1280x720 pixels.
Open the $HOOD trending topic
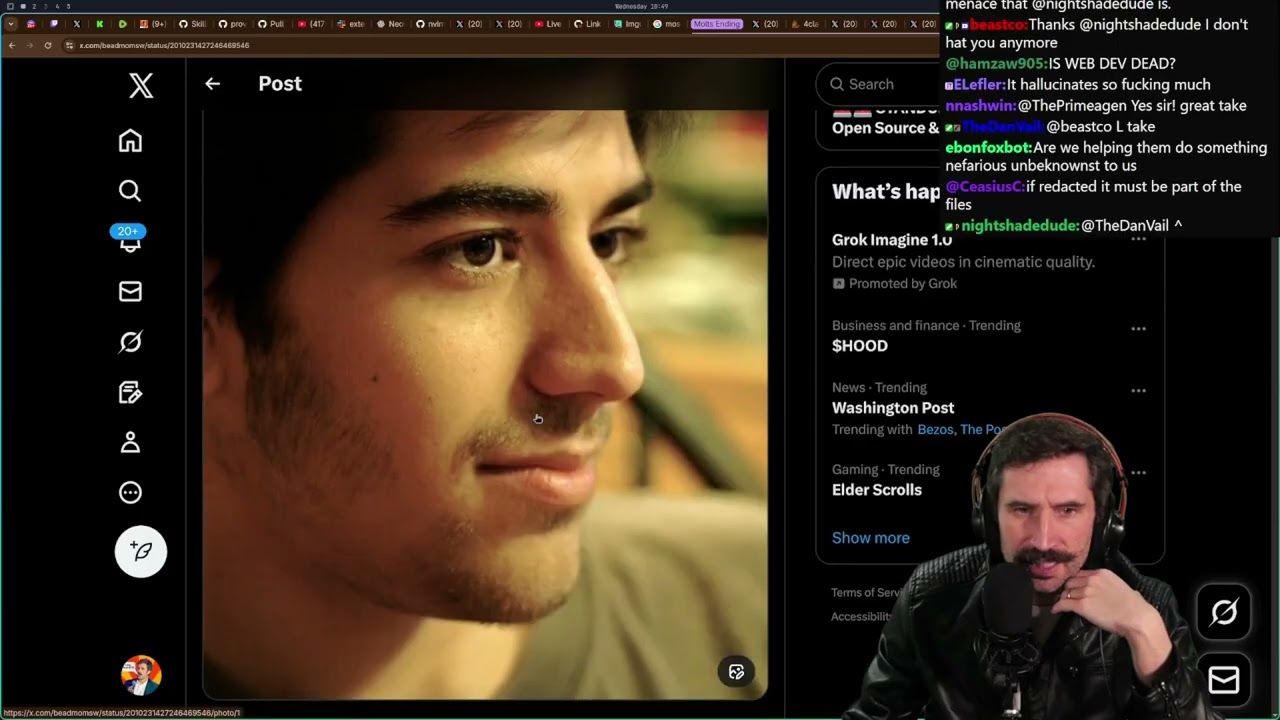[860, 346]
